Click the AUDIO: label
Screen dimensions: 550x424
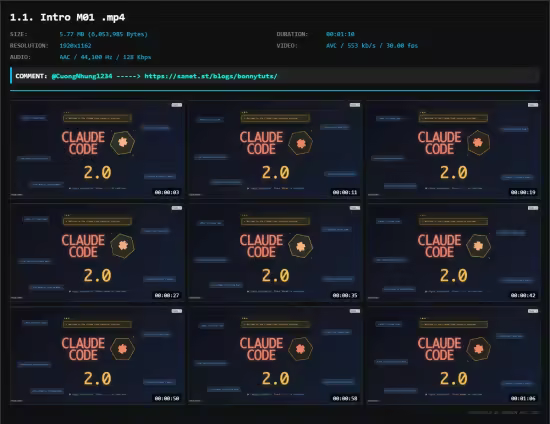(20, 57)
